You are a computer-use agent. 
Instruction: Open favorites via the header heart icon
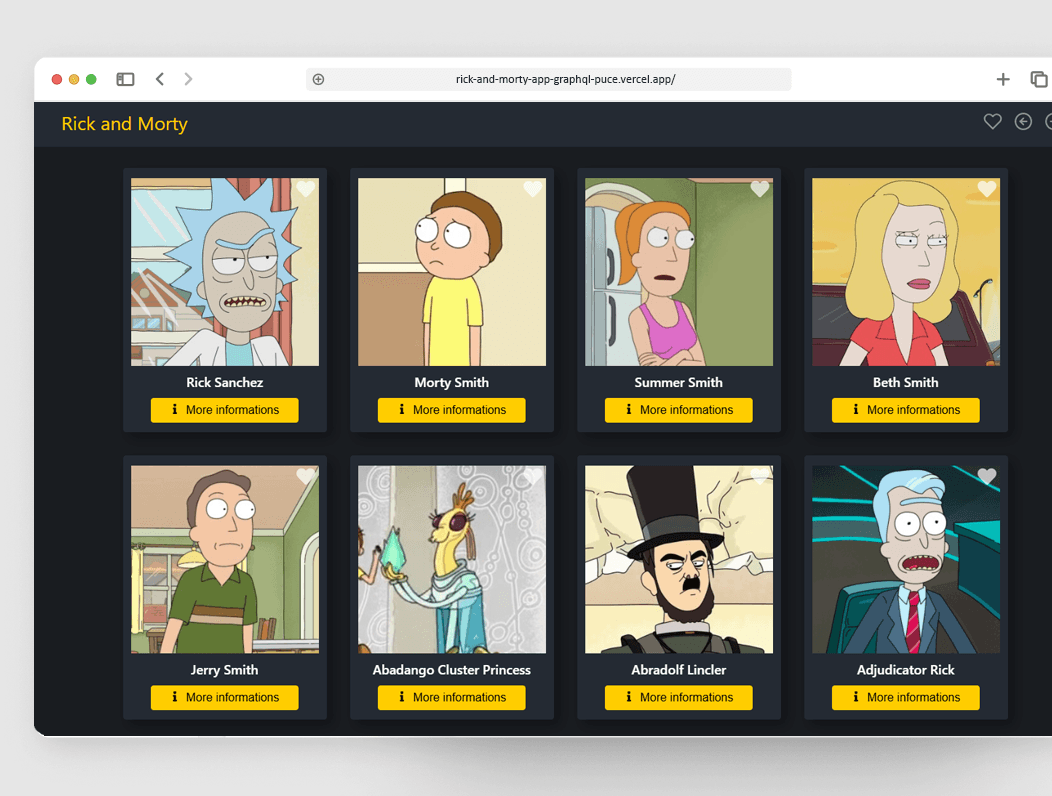tap(992, 121)
